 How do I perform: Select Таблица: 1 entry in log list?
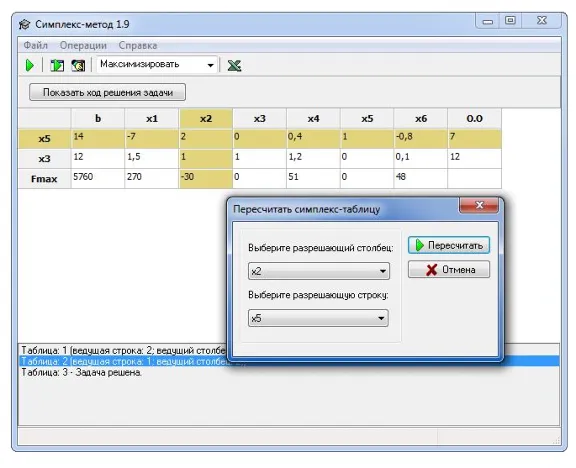[123, 350]
